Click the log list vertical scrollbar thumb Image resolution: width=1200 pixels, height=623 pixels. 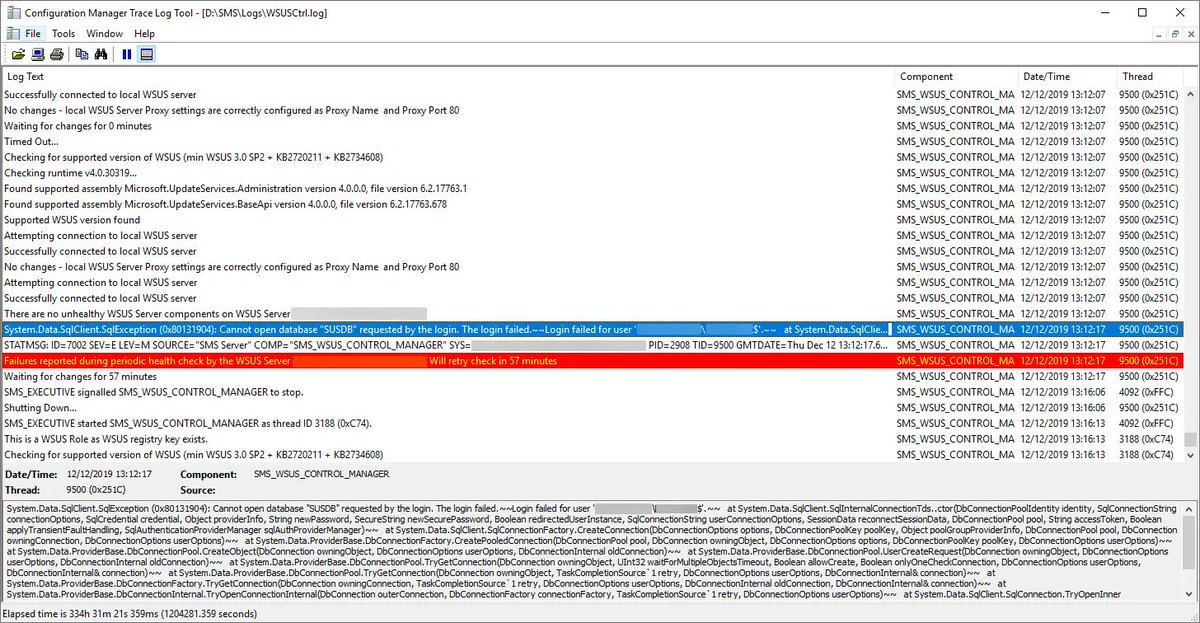(1190, 439)
